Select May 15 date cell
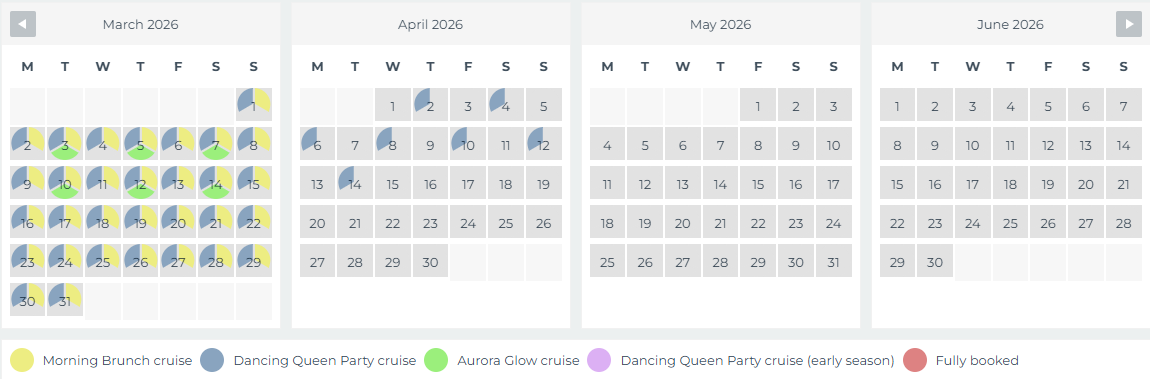This screenshot has width=1150, height=379. coord(758,183)
